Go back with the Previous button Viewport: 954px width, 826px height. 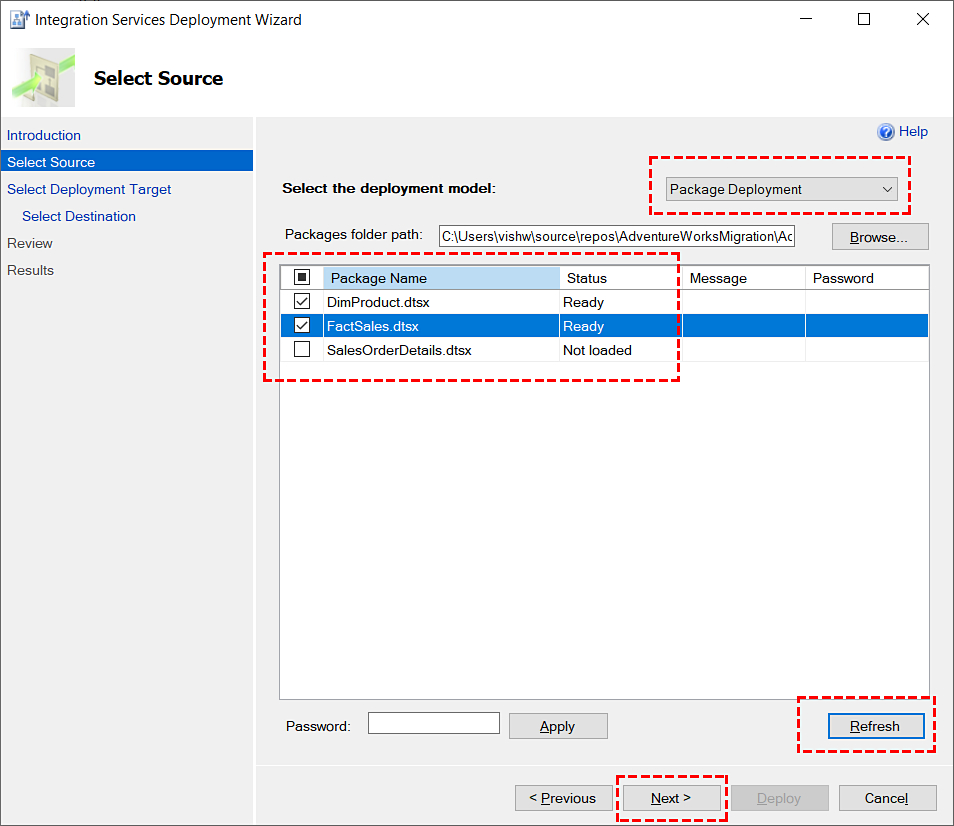563,798
